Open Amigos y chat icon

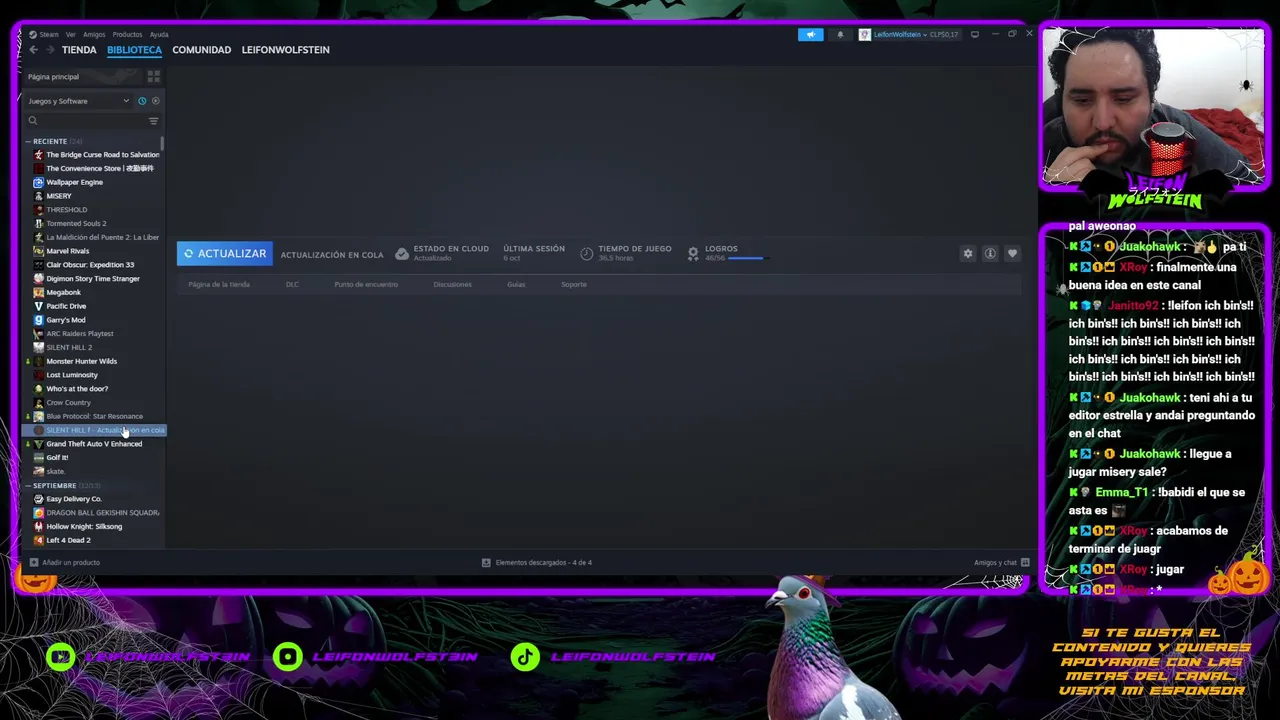1025,562
